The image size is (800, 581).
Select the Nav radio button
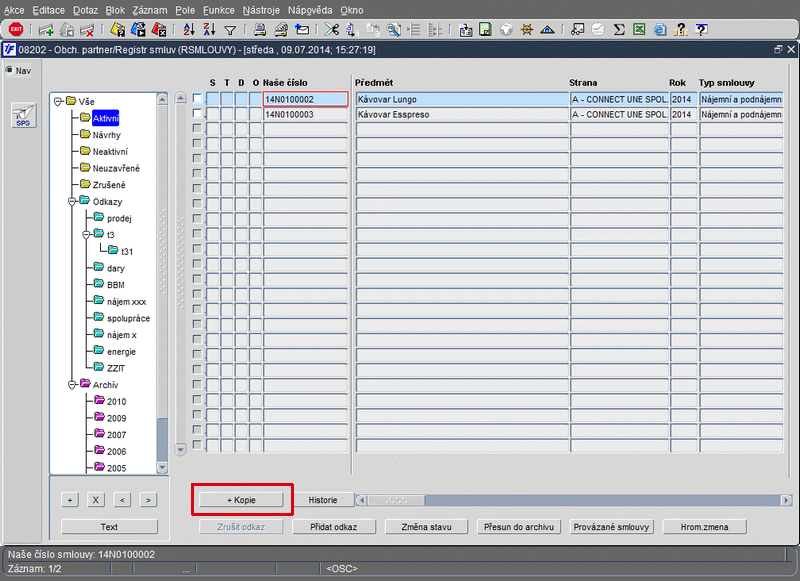pyautogui.click(x=9, y=70)
